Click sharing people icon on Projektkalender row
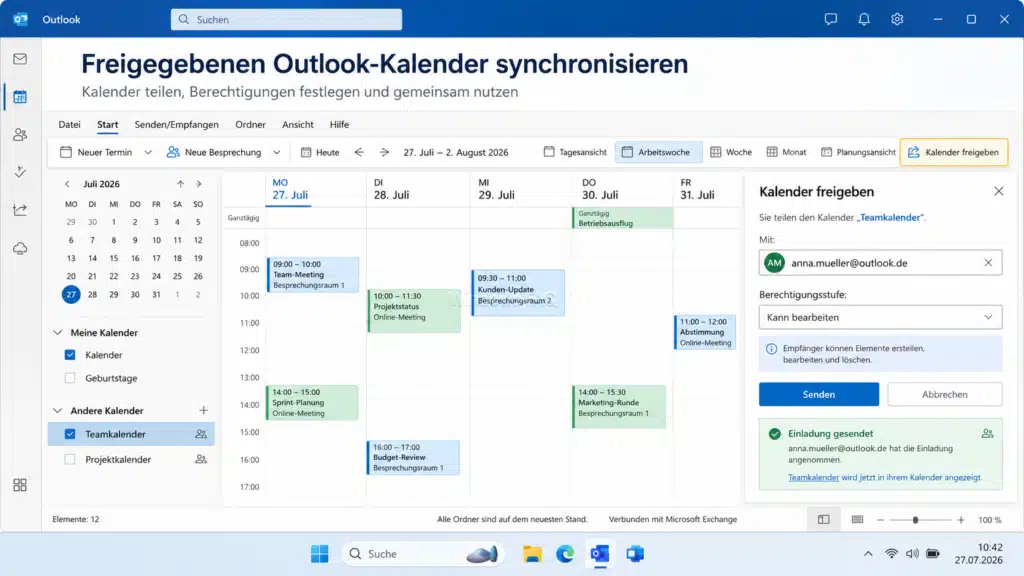This screenshot has height=576, width=1024. coord(201,459)
